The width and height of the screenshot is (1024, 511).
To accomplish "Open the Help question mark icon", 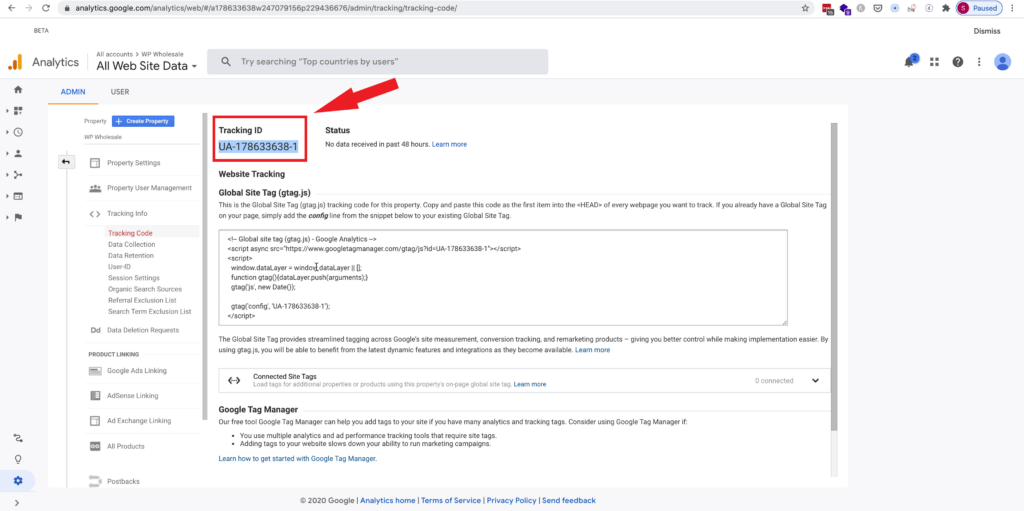I will tap(957, 61).
